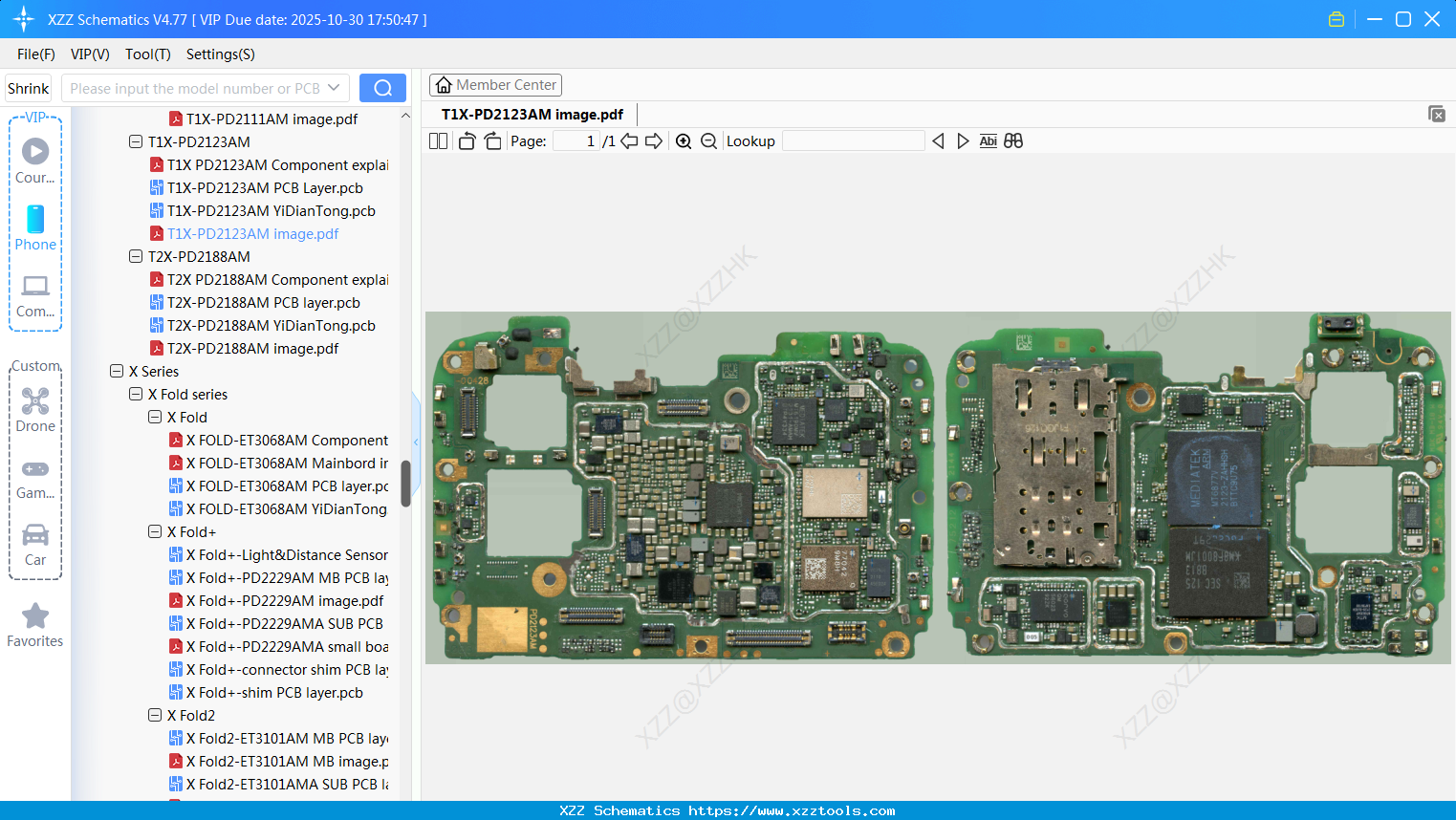Click the tree scroll-up arrow
1456x820 pixels.
(x=405, y=116)
